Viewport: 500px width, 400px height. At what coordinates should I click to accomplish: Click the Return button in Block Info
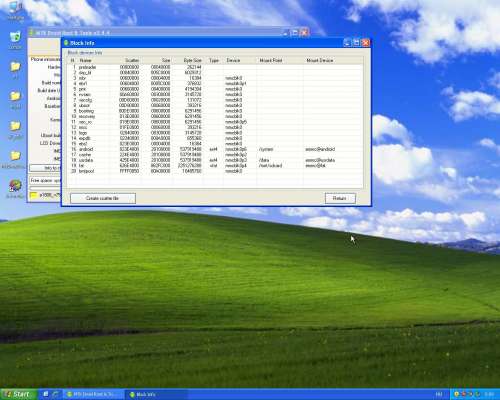point(340,198)
